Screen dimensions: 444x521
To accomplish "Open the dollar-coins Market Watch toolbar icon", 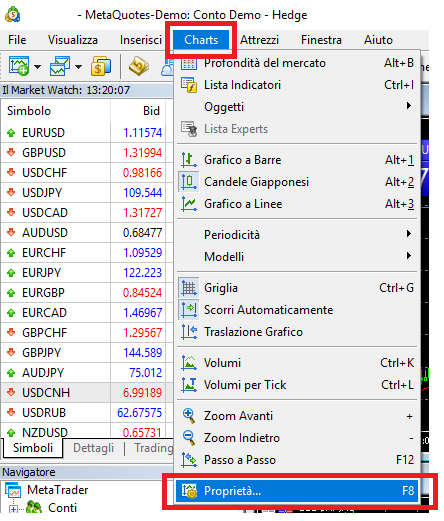I will coord(101,66).
